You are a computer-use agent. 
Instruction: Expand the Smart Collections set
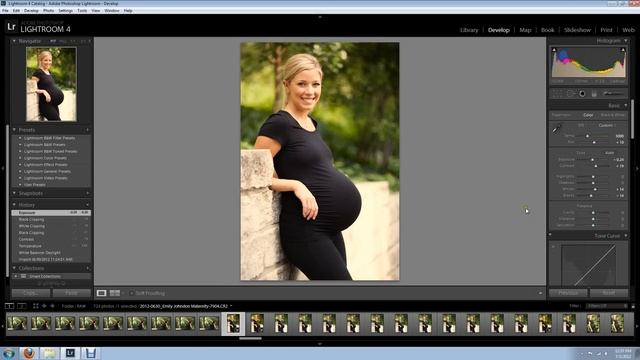click(16, 276)
